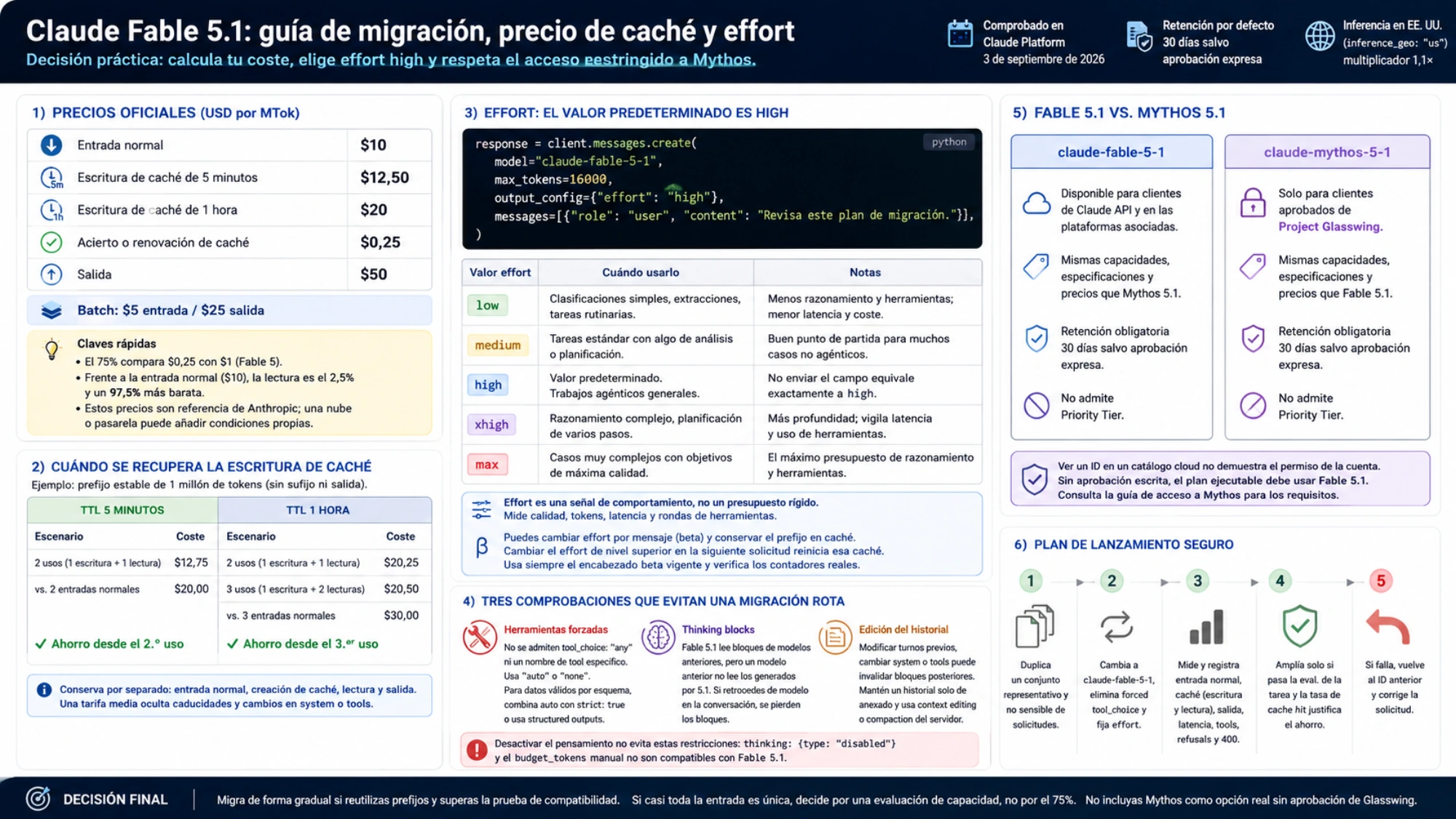Image resolution: width=1456 pixels, height=819 pixels.
Task: Click the green check icon for Acierto o renovación
Action: pyautogui.click(x=51, y=242)
